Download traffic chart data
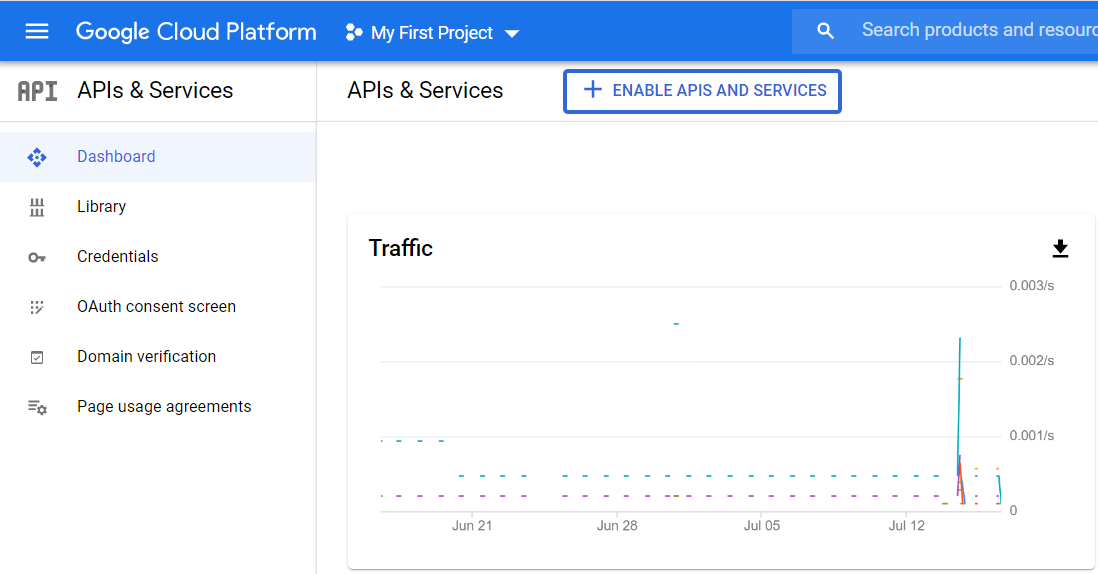The image size is (1098, 574). [1060, 248]
